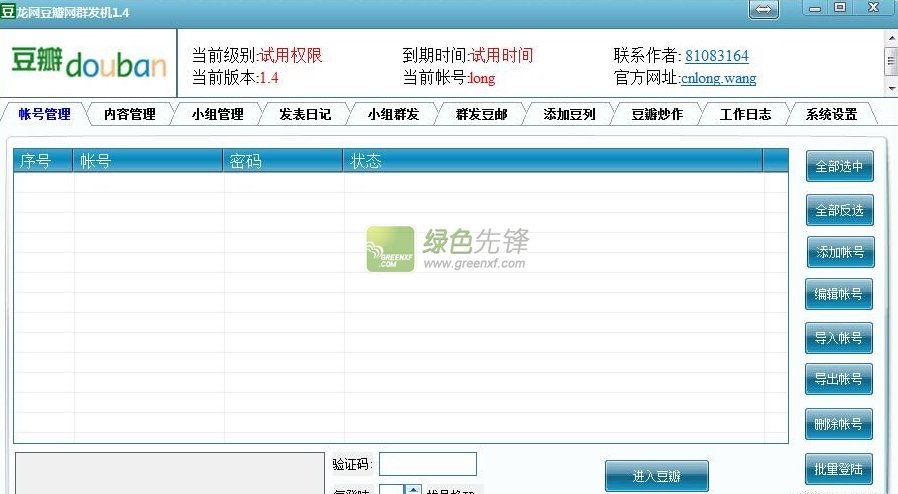Viewport: 898px width, 494px height.
Task: Click the 全部反选 button
Action: coord(840,210)
